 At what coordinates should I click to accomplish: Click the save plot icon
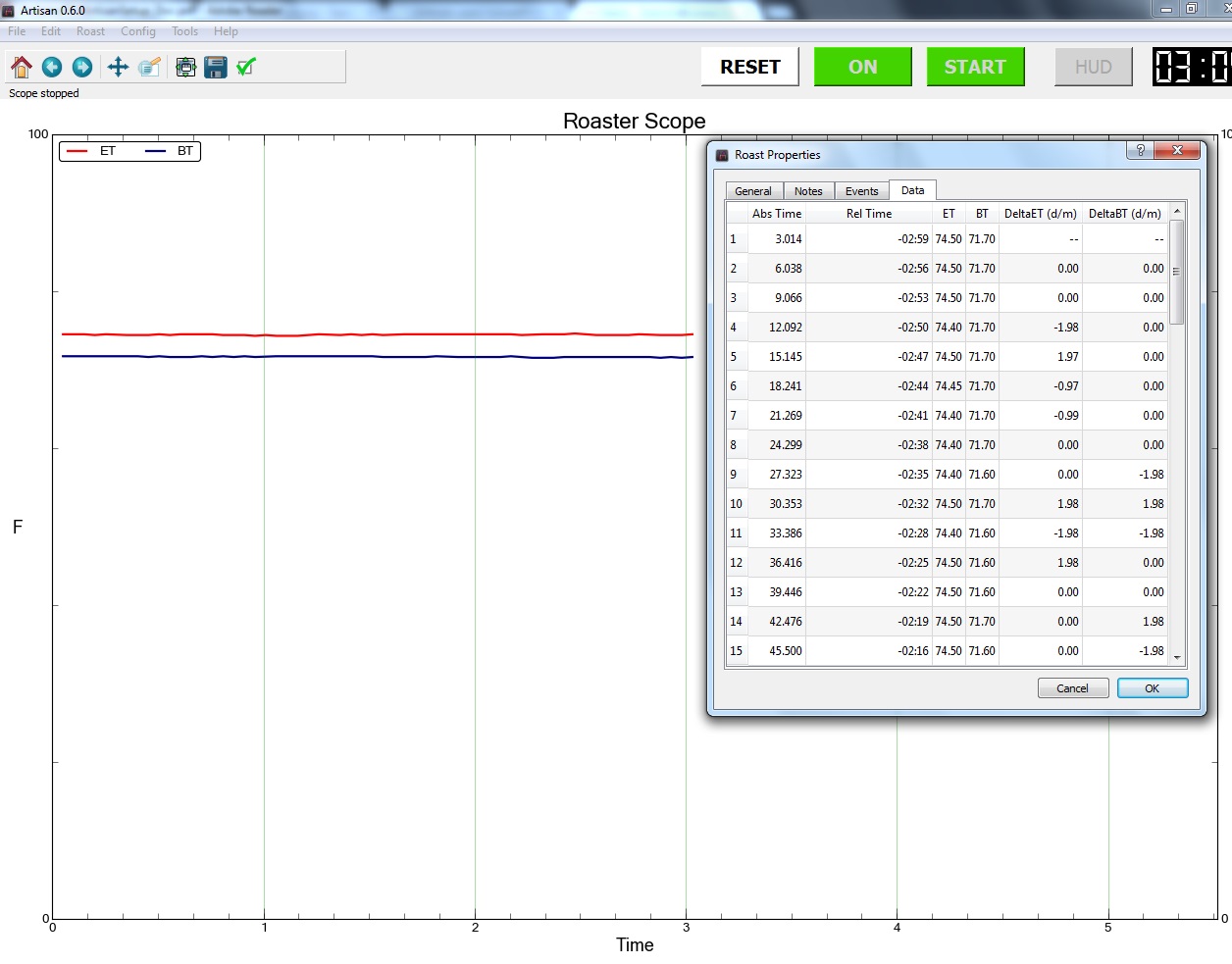tap(215, 67)
